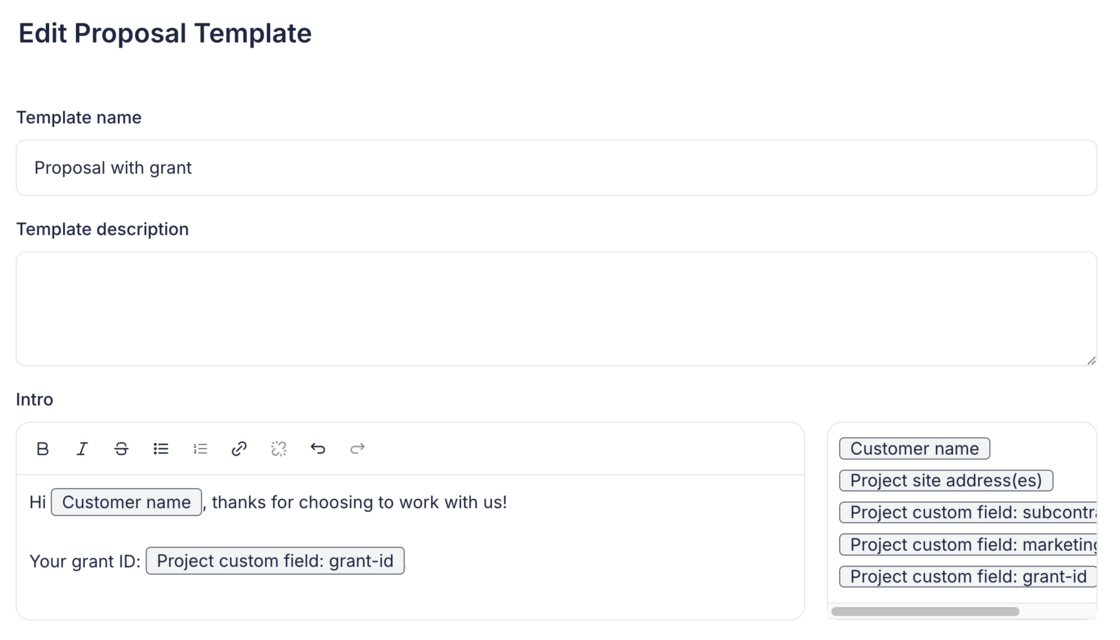1120x640 pixels.
Task: Apply italic formatting
Action: [82, 448]
